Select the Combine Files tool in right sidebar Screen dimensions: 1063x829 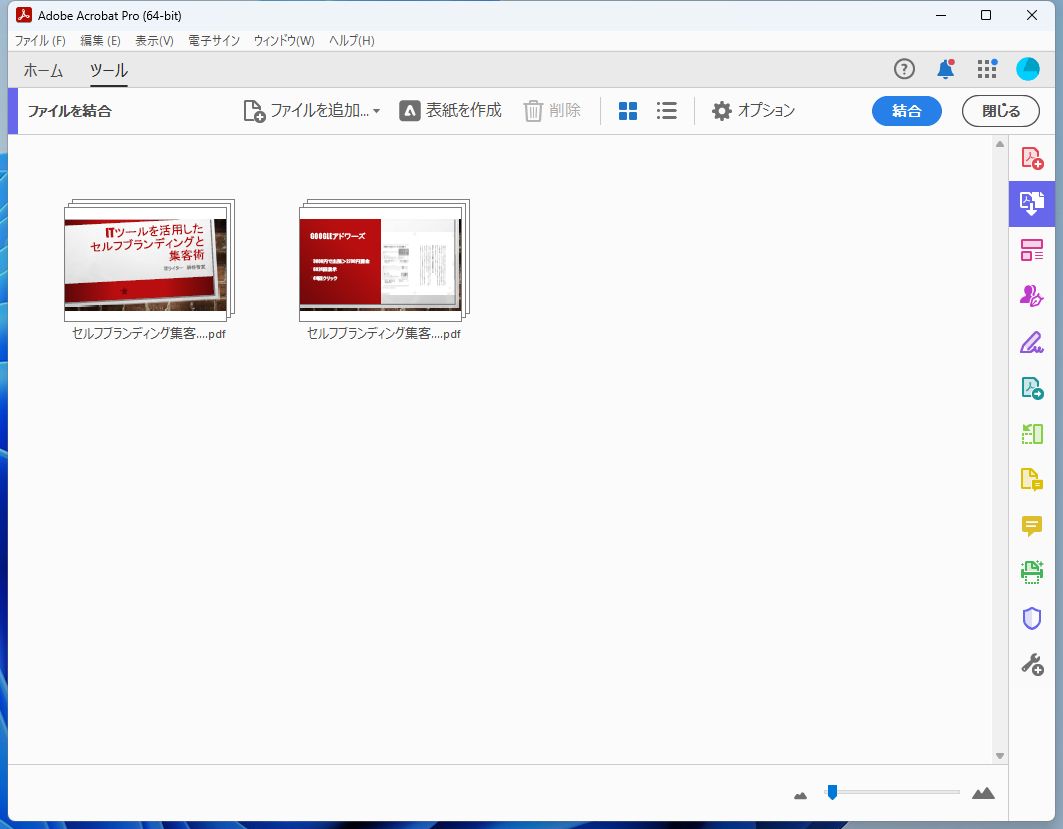click(x=1032, y=204)
